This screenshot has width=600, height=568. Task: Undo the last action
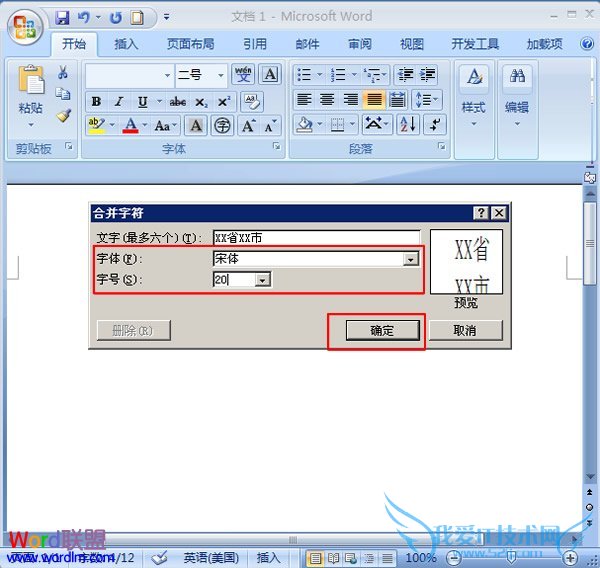pos(84,18)
